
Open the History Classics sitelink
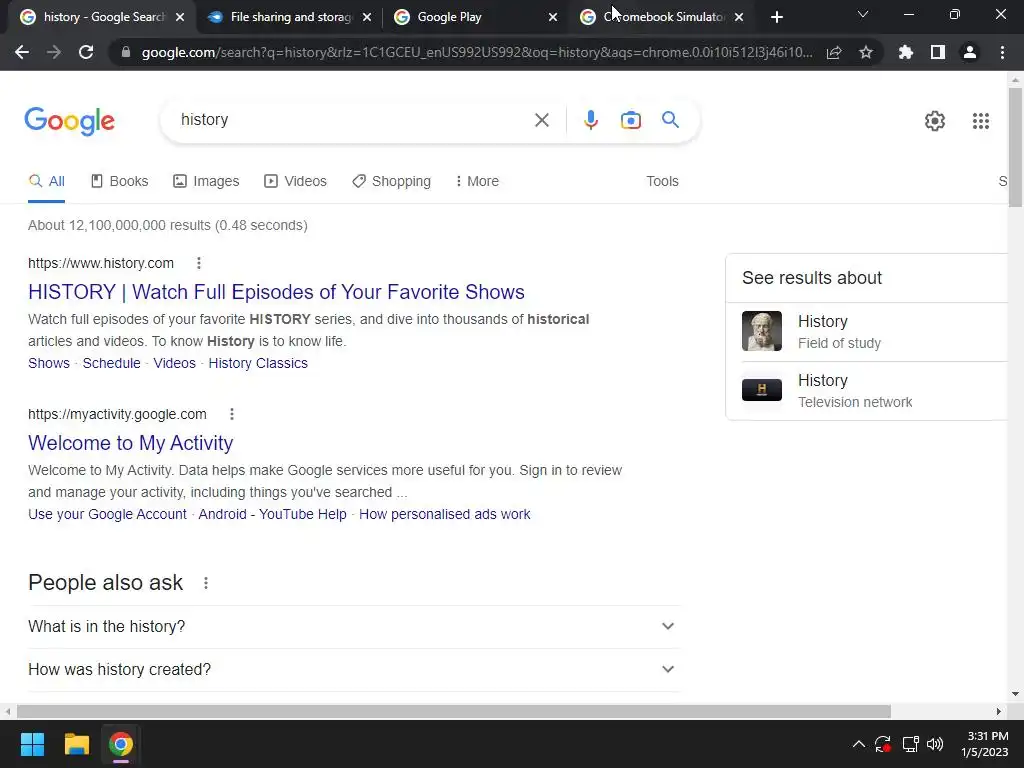pyautogui.click(x=258, y=363)
